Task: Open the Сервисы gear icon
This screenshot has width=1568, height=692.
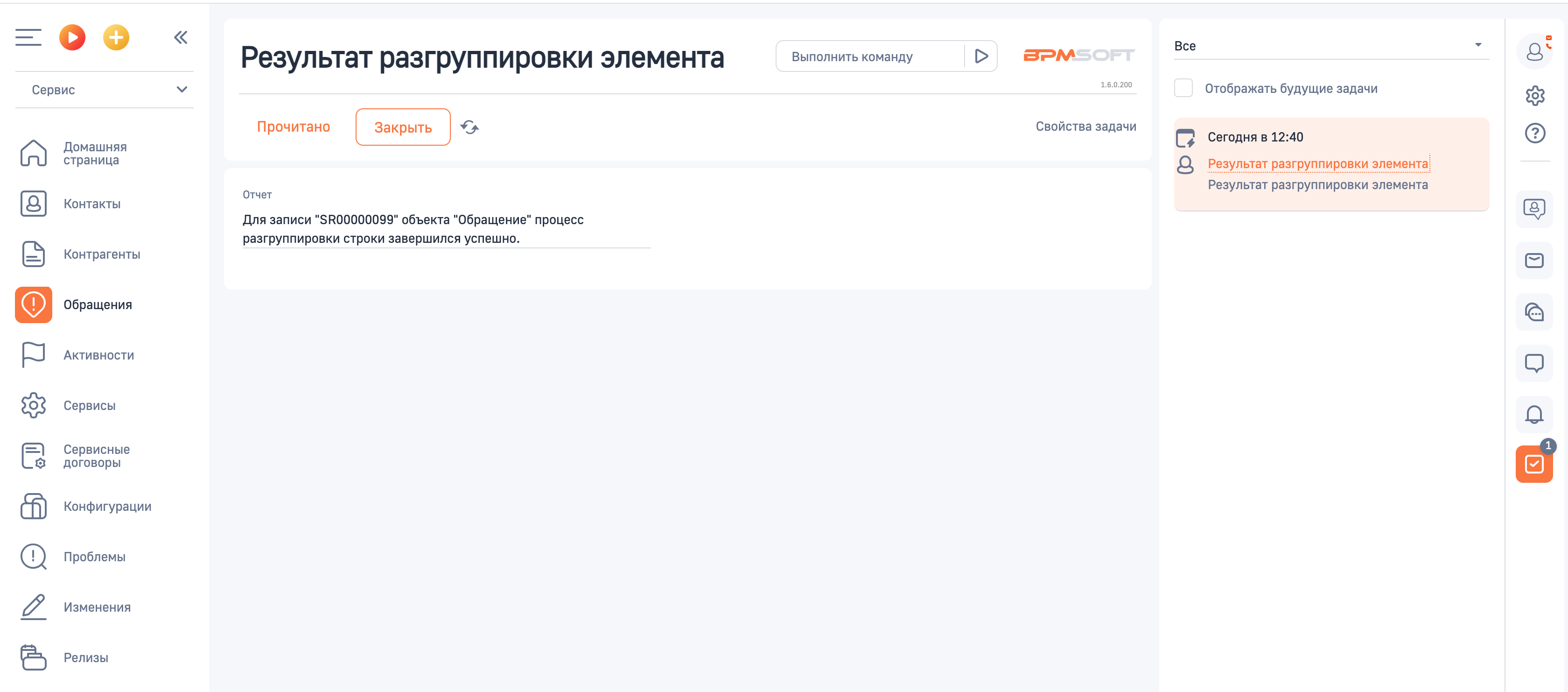Action: click(x=34, y=406)
